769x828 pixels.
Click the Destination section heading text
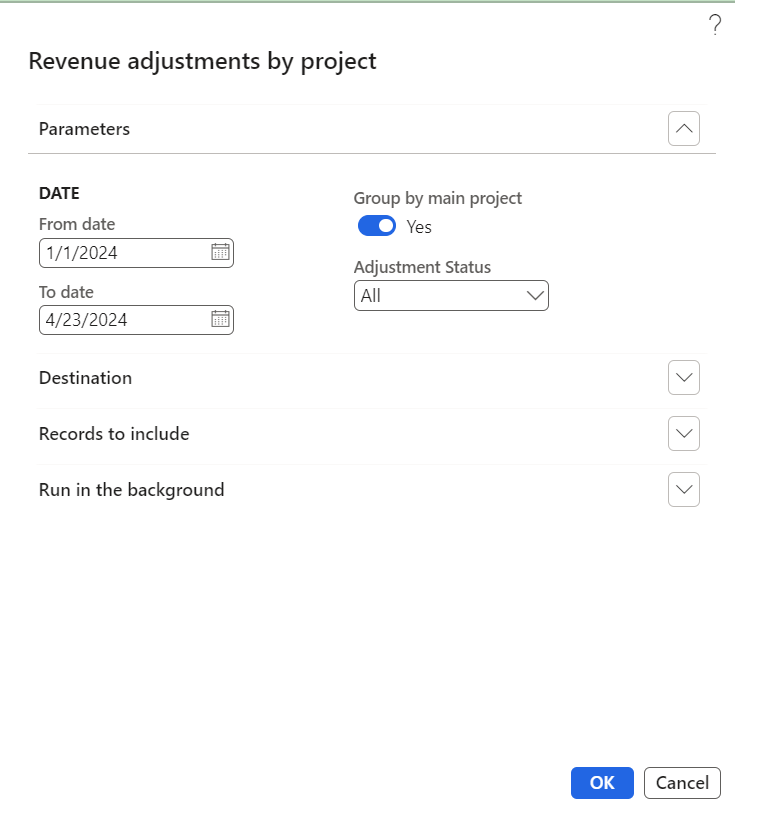click(x=85, y=378)
